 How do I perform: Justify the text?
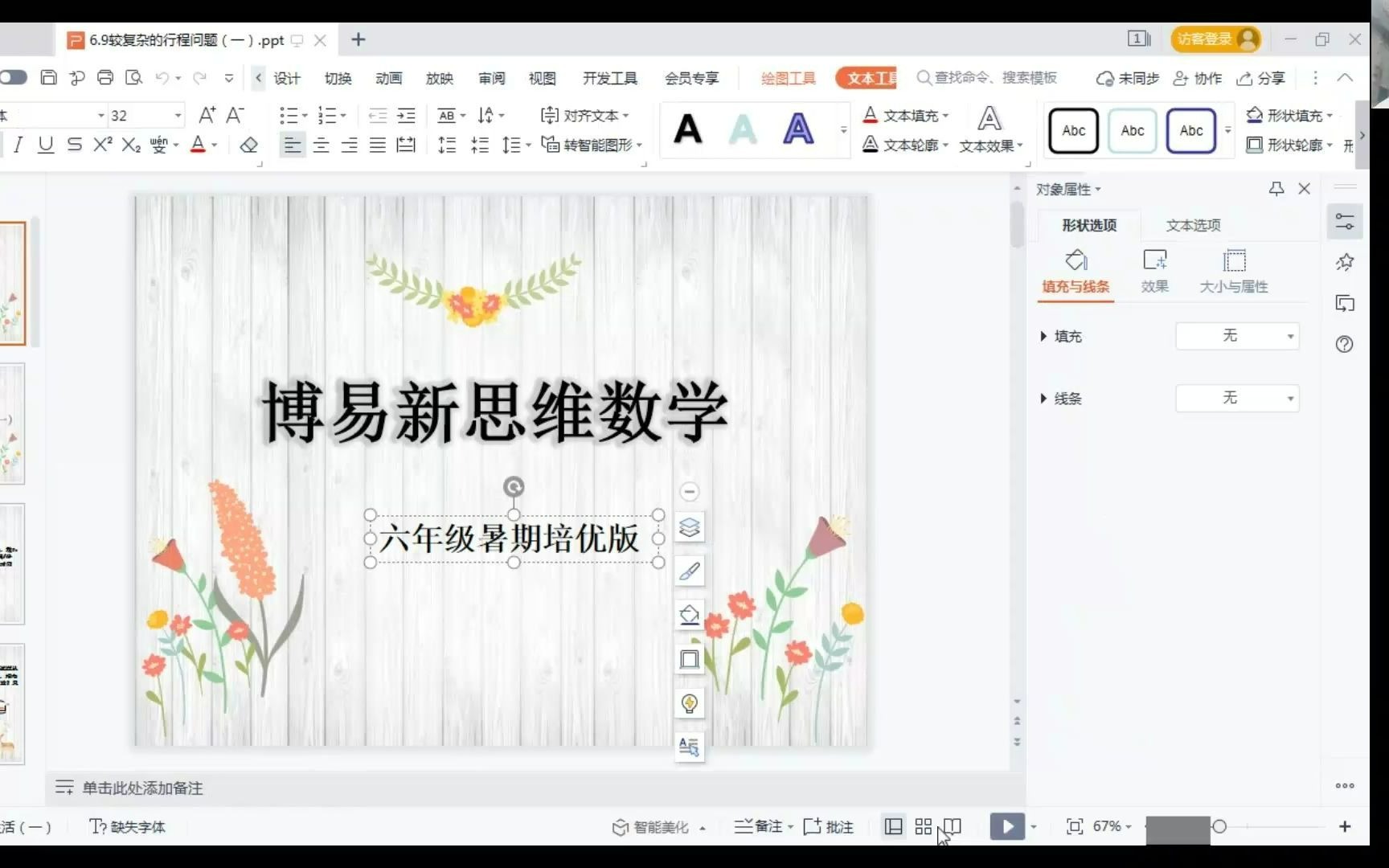coord(377,145)
